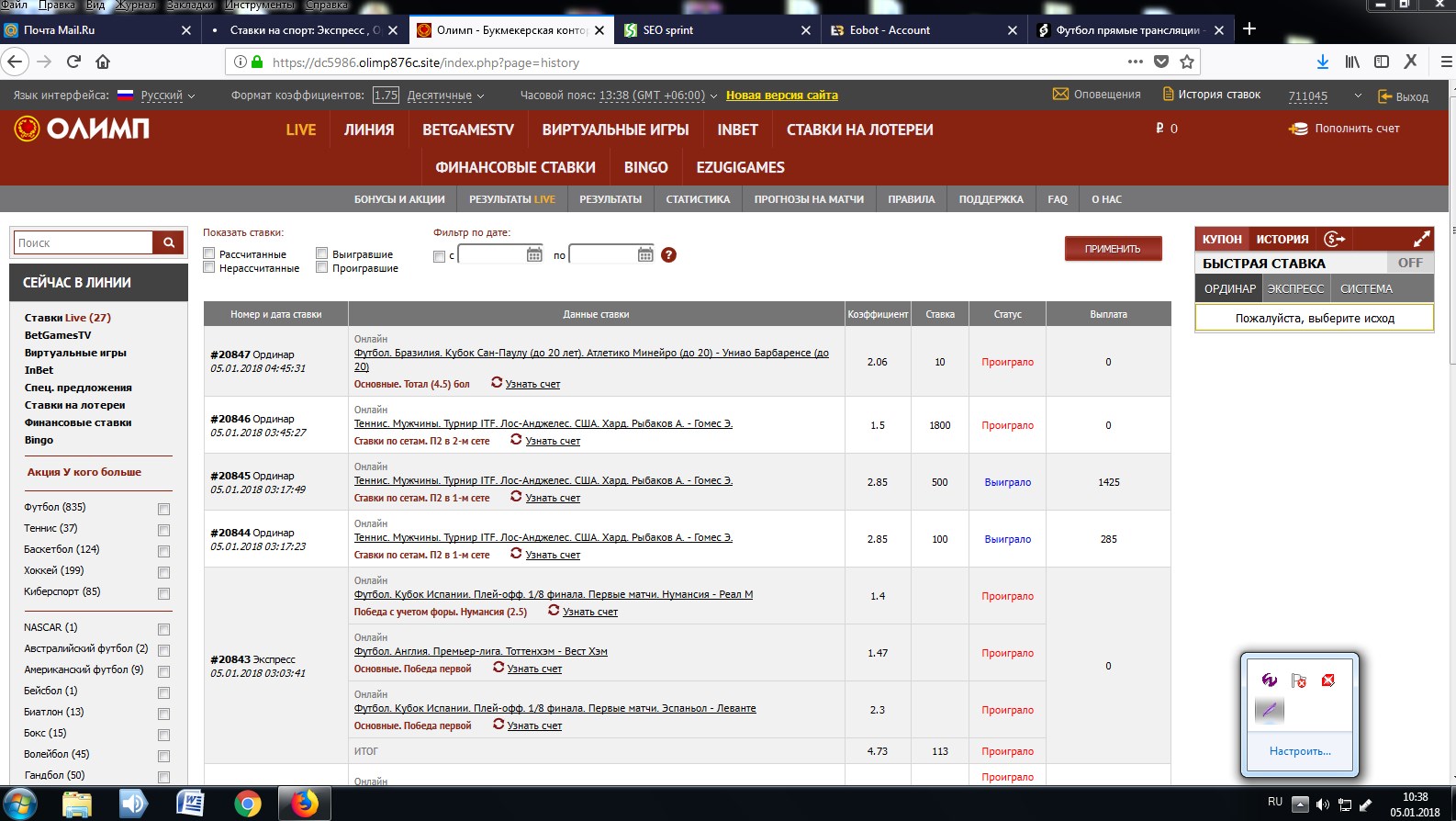Open Word from the Windows taskbar
This screenshot has width=1456, height=821.
pyautogui.click(x=190, y=804)
